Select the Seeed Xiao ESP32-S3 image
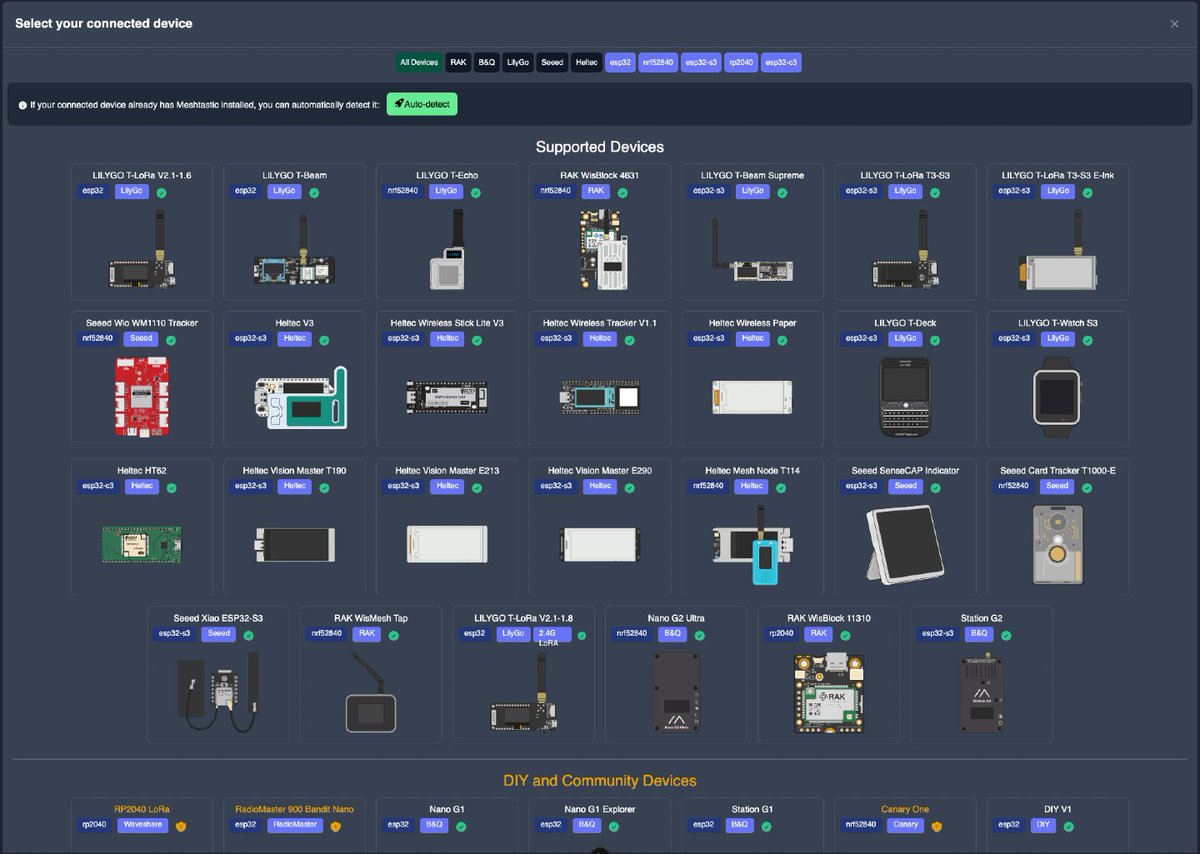The height and width of the screenshot is (854, 1200). click(x=218, y=691)
